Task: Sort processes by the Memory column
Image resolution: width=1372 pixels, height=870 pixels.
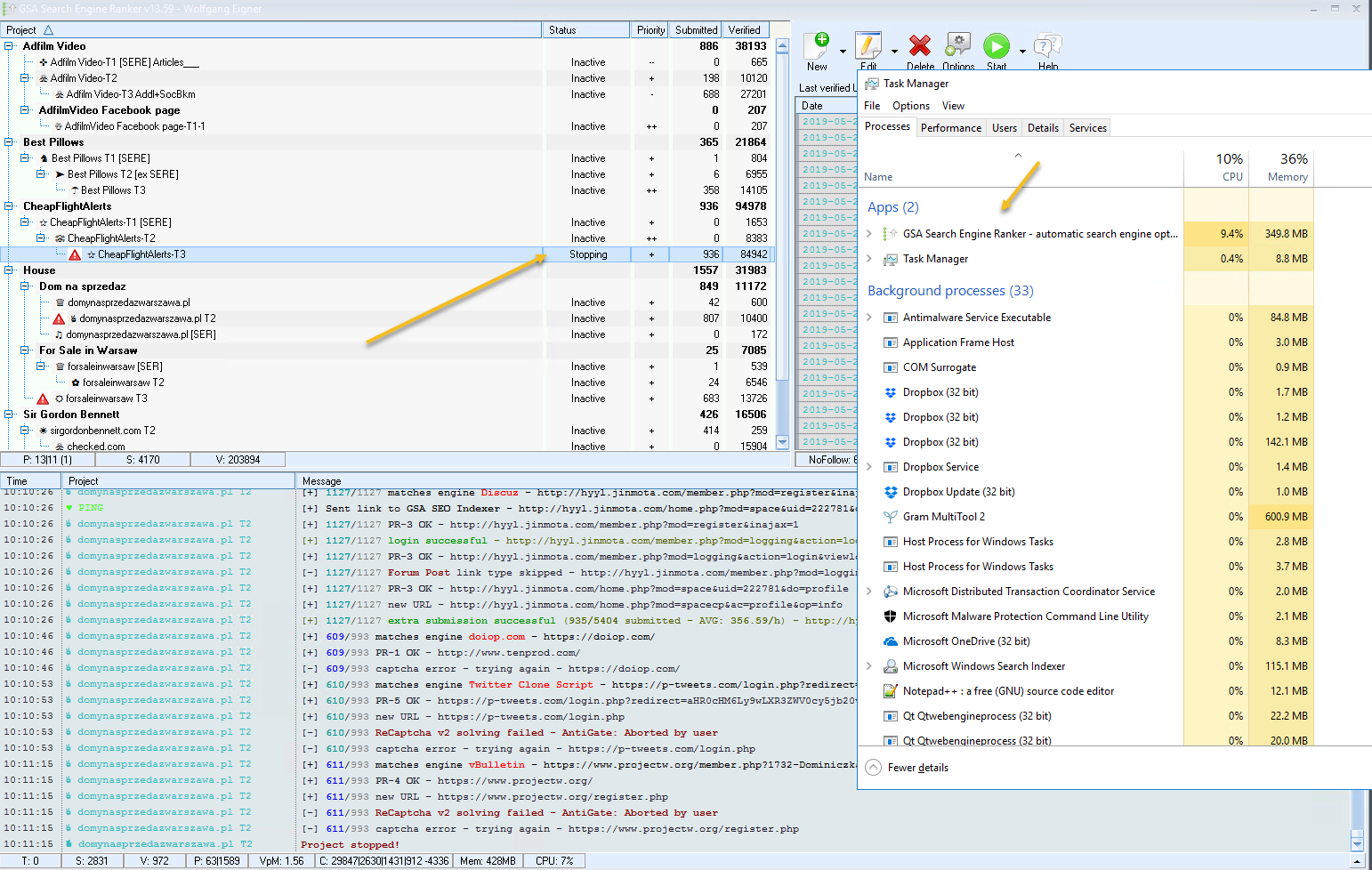Action: click(x=1281, y=167)
